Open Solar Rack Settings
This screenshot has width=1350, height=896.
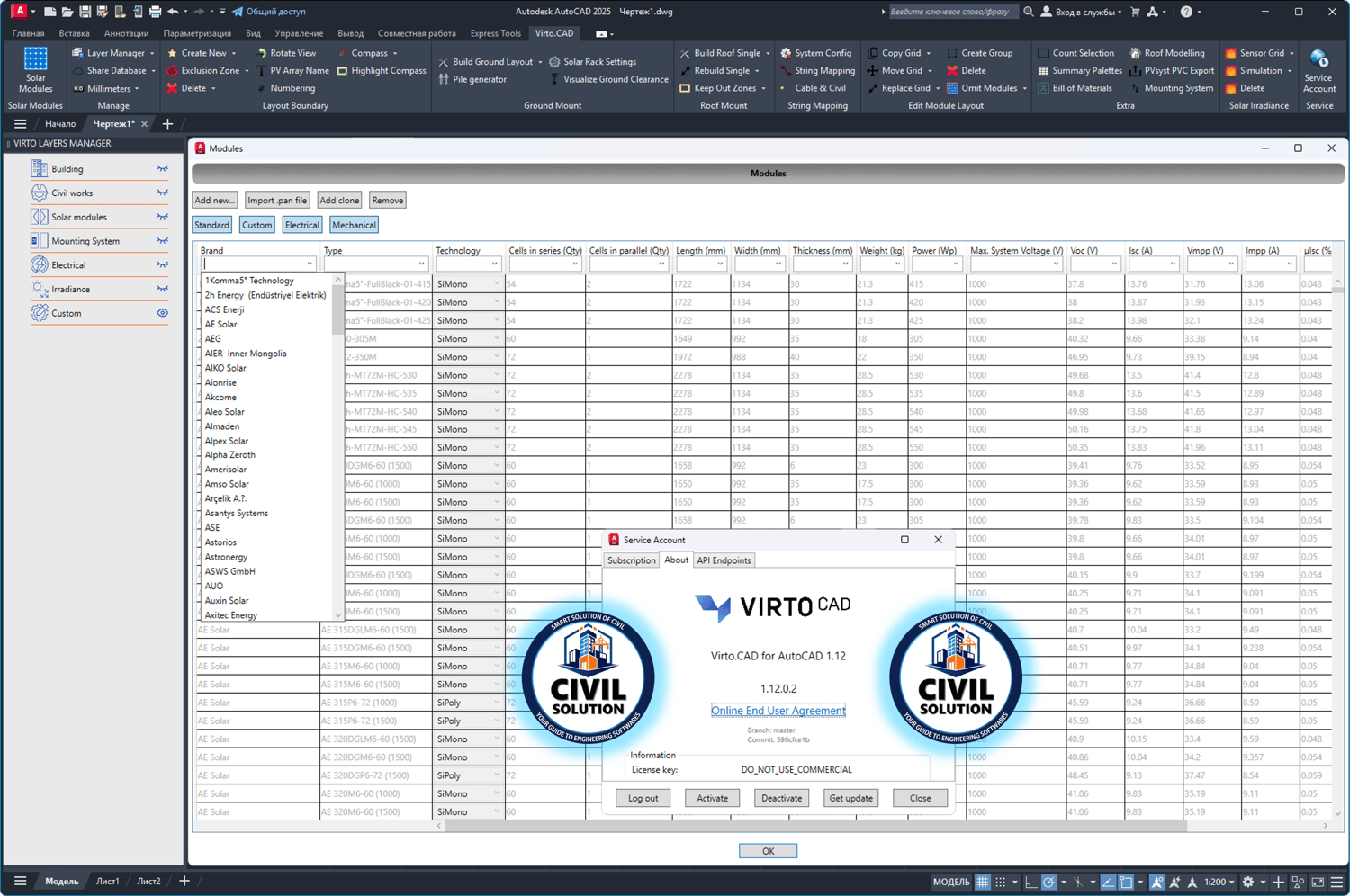(592, 62)
